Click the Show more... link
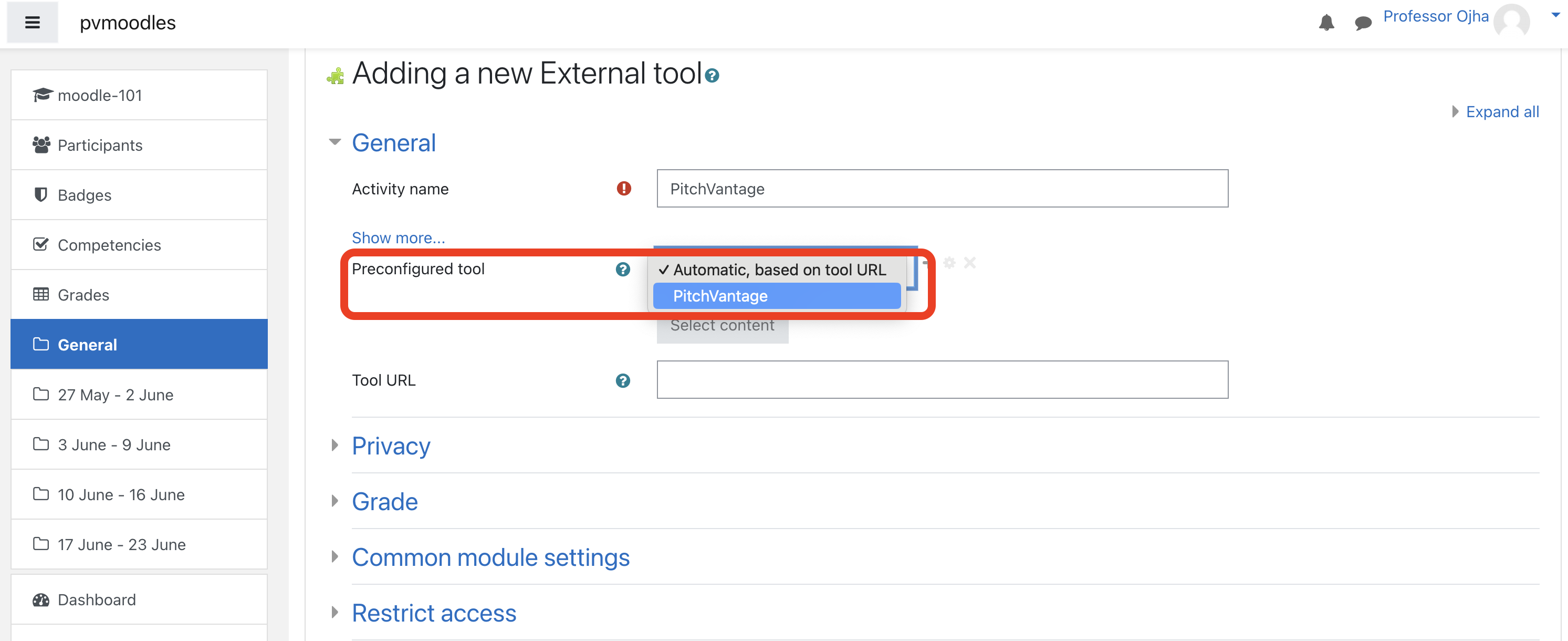This screenshot has width=1568, height=641. coord(398,237)
